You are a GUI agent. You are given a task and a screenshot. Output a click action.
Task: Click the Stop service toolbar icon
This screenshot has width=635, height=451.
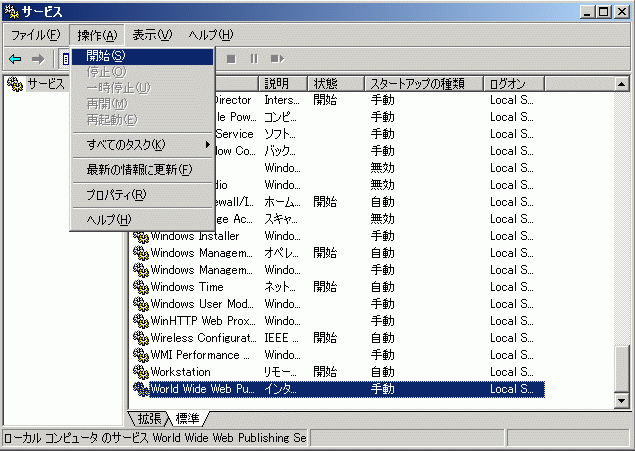coord(231,59)
